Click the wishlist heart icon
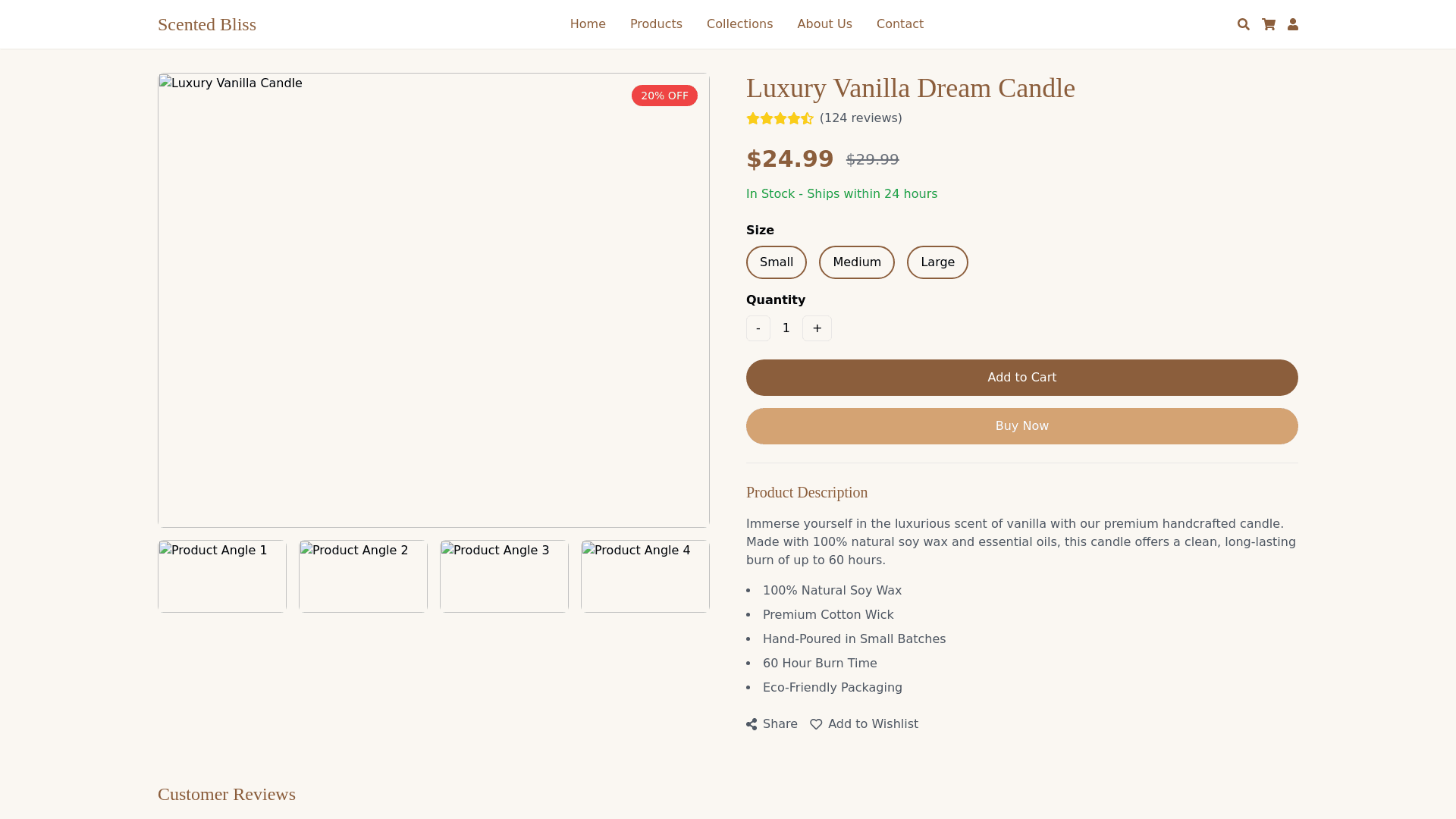 (x=816, y=724)
